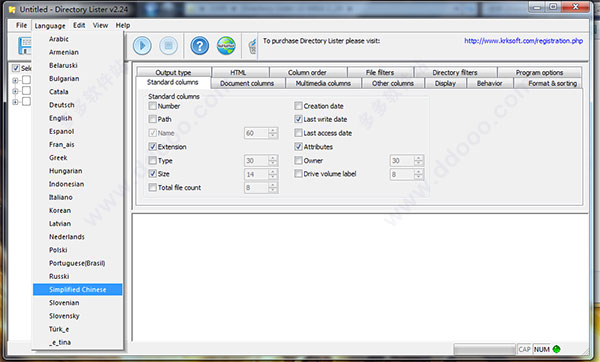Image resolution: width=600 pixels, height=362 pixels.
Task: Select Portuguese(Brasil) language
Action: [x=78, y=263]
